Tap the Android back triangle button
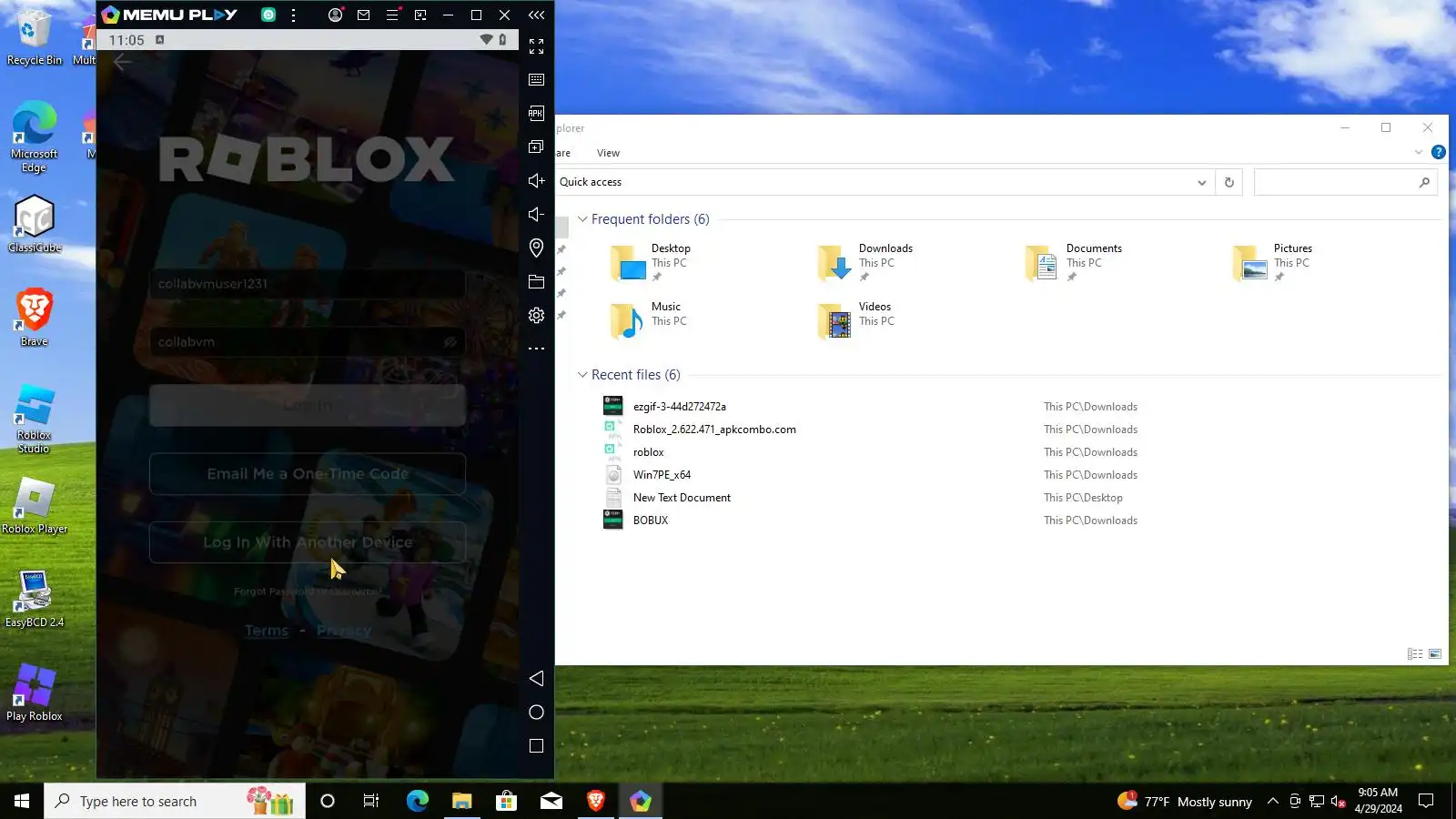The height and width of the screenshot is (819, 1456). pyautogui.click(x=537, y=678)
